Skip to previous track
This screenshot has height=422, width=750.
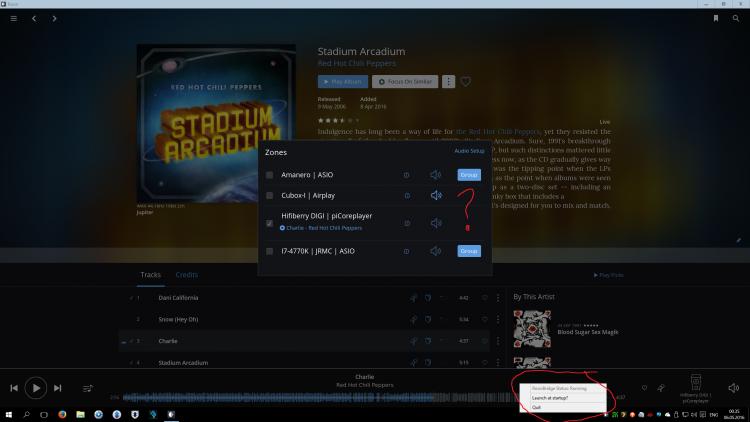coord(14,388)
